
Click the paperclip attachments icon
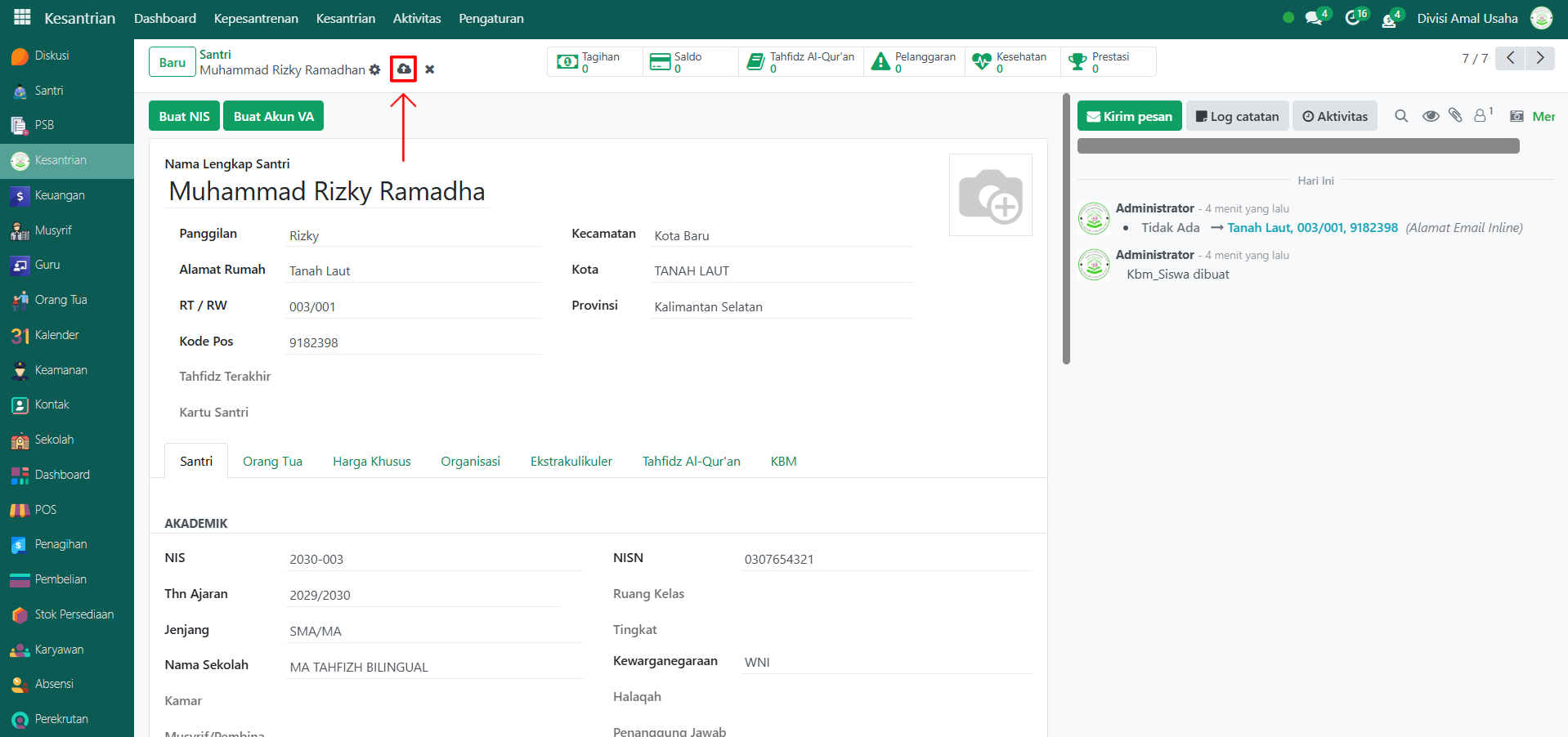pyautogui.click(x=1455, y=116)
